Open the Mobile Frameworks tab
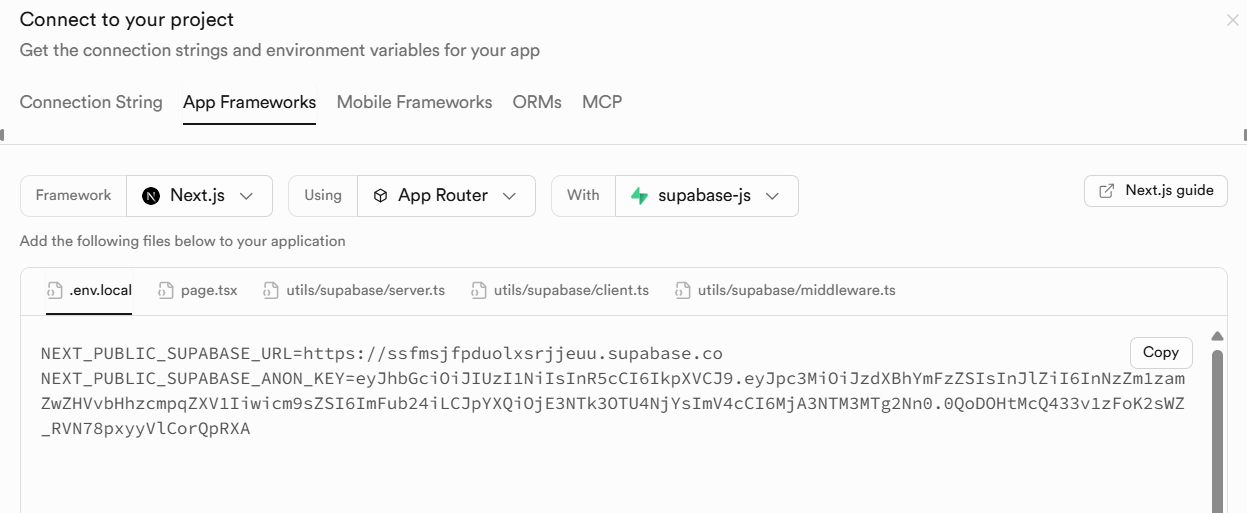The image size is (1247, 513). tap(414, 102)
